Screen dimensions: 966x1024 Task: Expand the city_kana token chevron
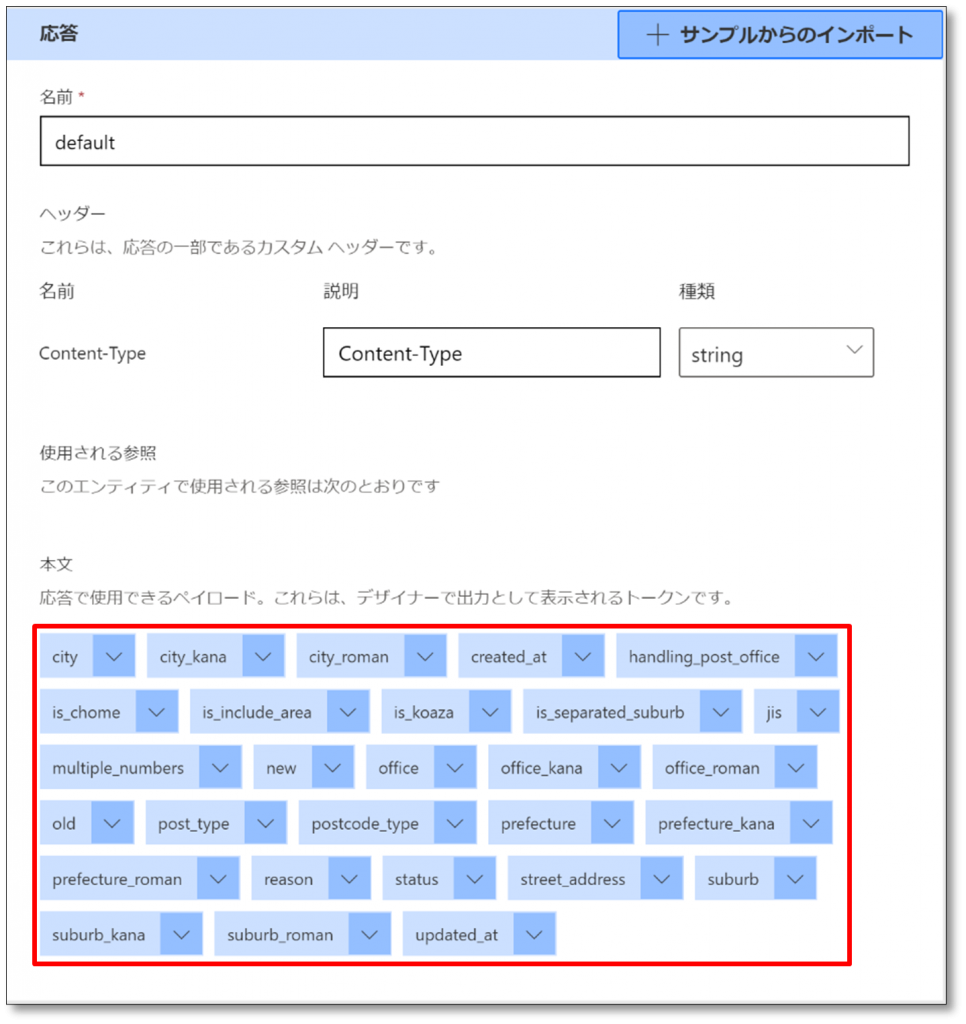pyautogui.click(x=263, y=656)
